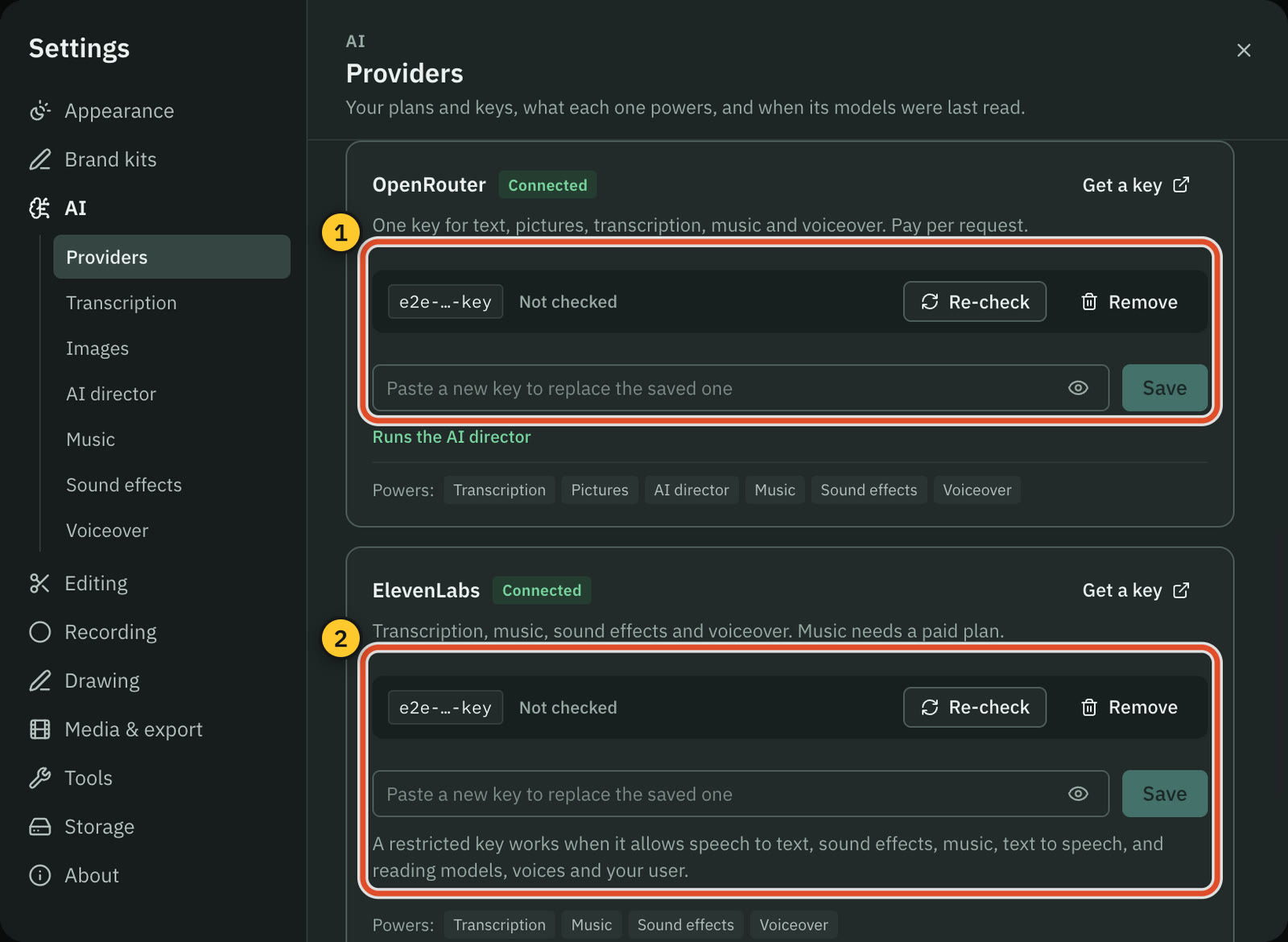Click the Storage drive icon

(39, 827)
